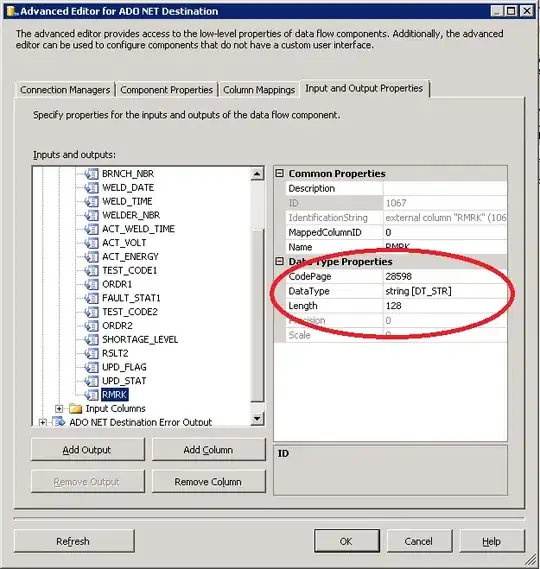Viewport: 540px width, 569px height.
Task: Click the Name property label
Action: pos(300,247)
